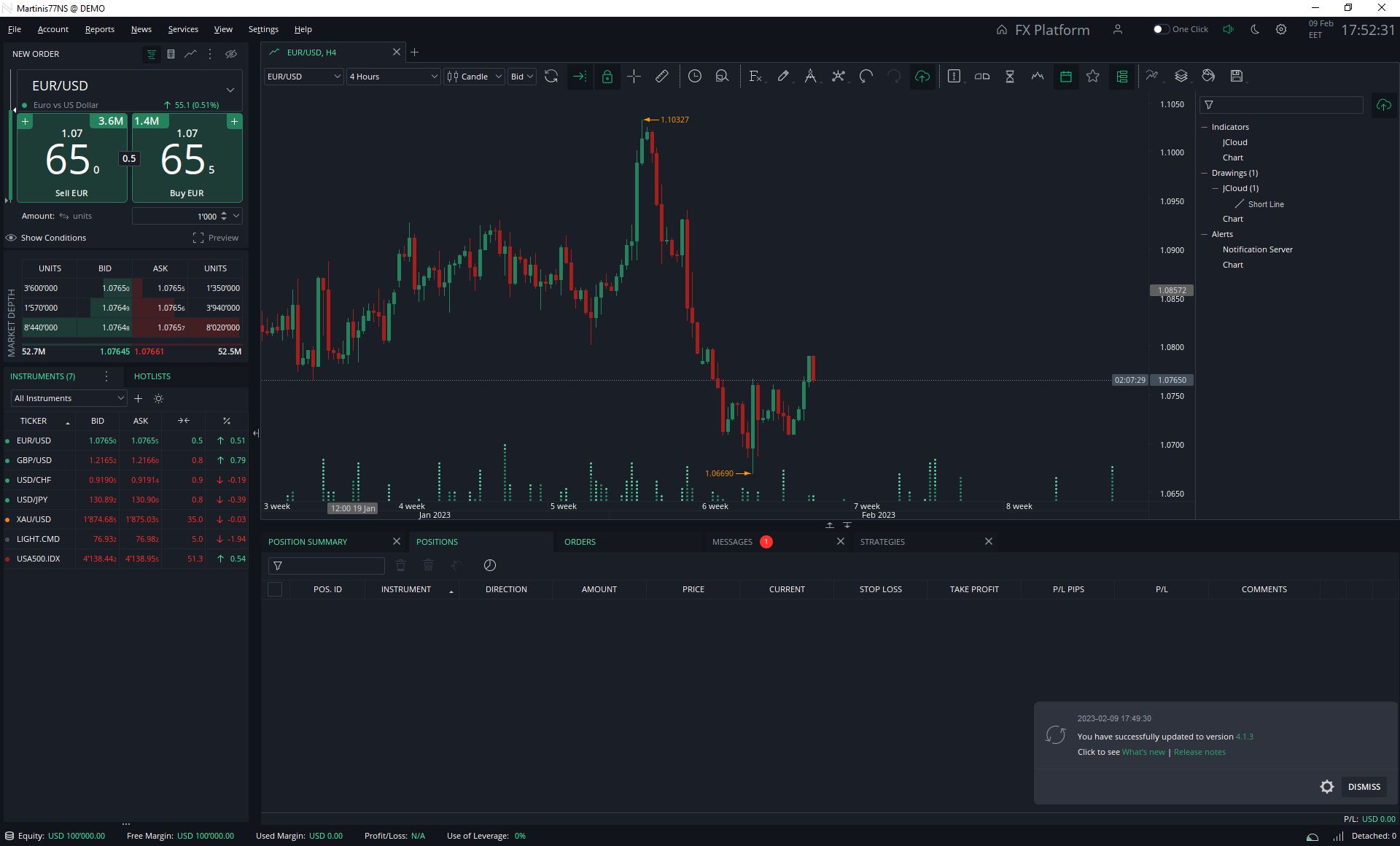The height and width of the screenshot is (846, 1400).
Task: Click the chart refresh icon
Action: [551, 76]
